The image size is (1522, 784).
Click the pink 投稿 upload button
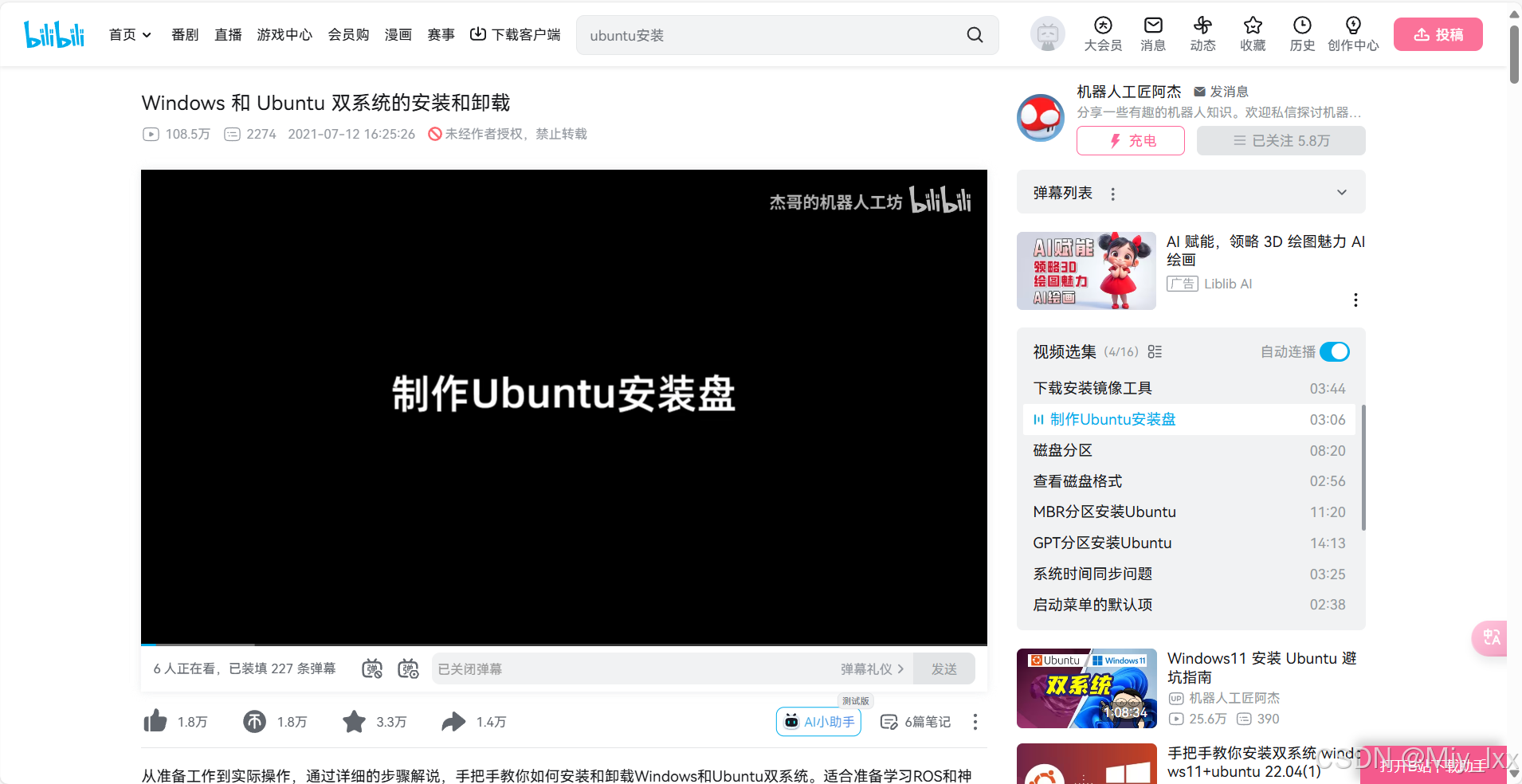[x=1438, y=34]
